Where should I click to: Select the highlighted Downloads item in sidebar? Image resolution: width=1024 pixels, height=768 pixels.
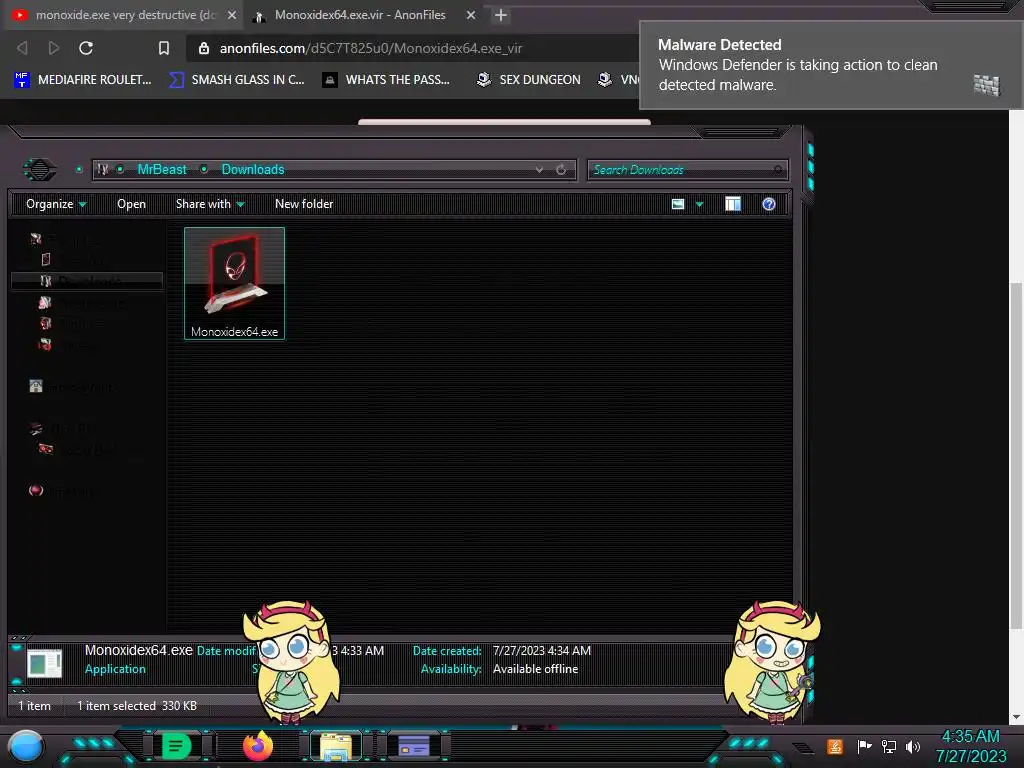pyautogui.click(x=87, y=281)
